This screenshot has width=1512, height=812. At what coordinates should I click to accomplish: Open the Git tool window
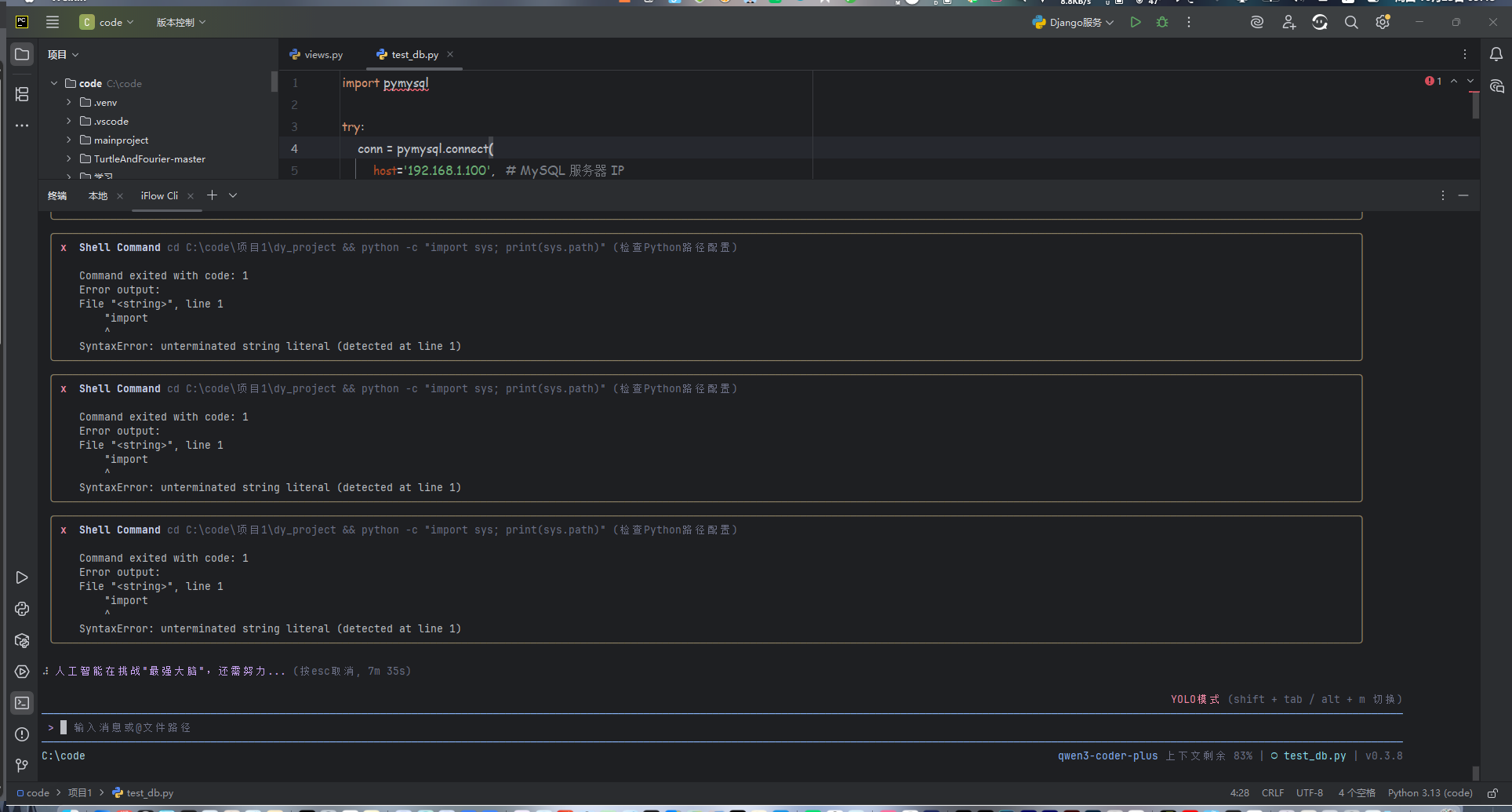(x=22, y=765)
